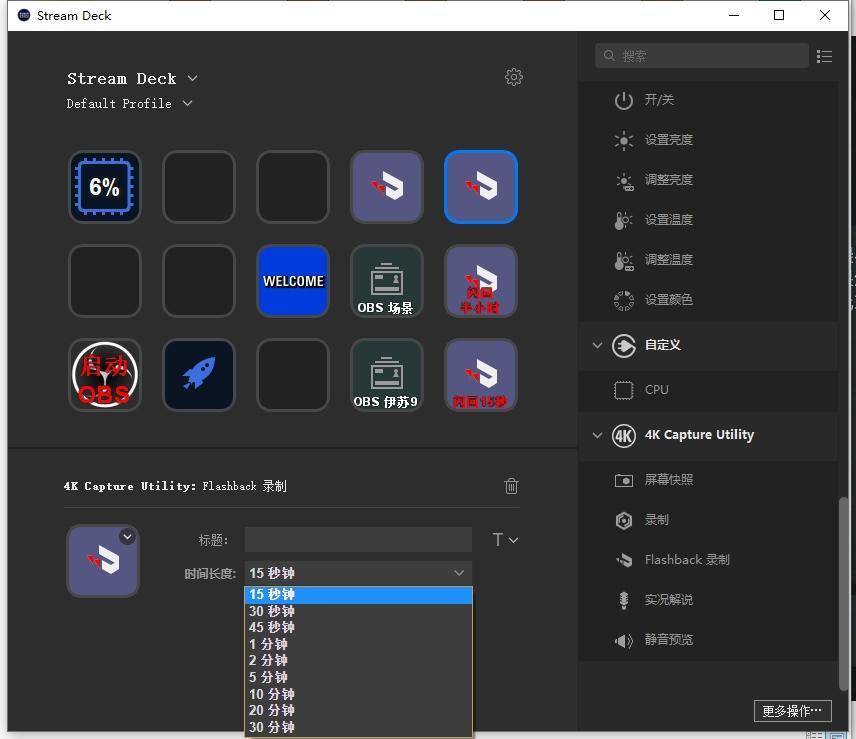The image size is (856, 739).
Task: Choose the Flashback 录制 action in list
Action: pos(708,559)
